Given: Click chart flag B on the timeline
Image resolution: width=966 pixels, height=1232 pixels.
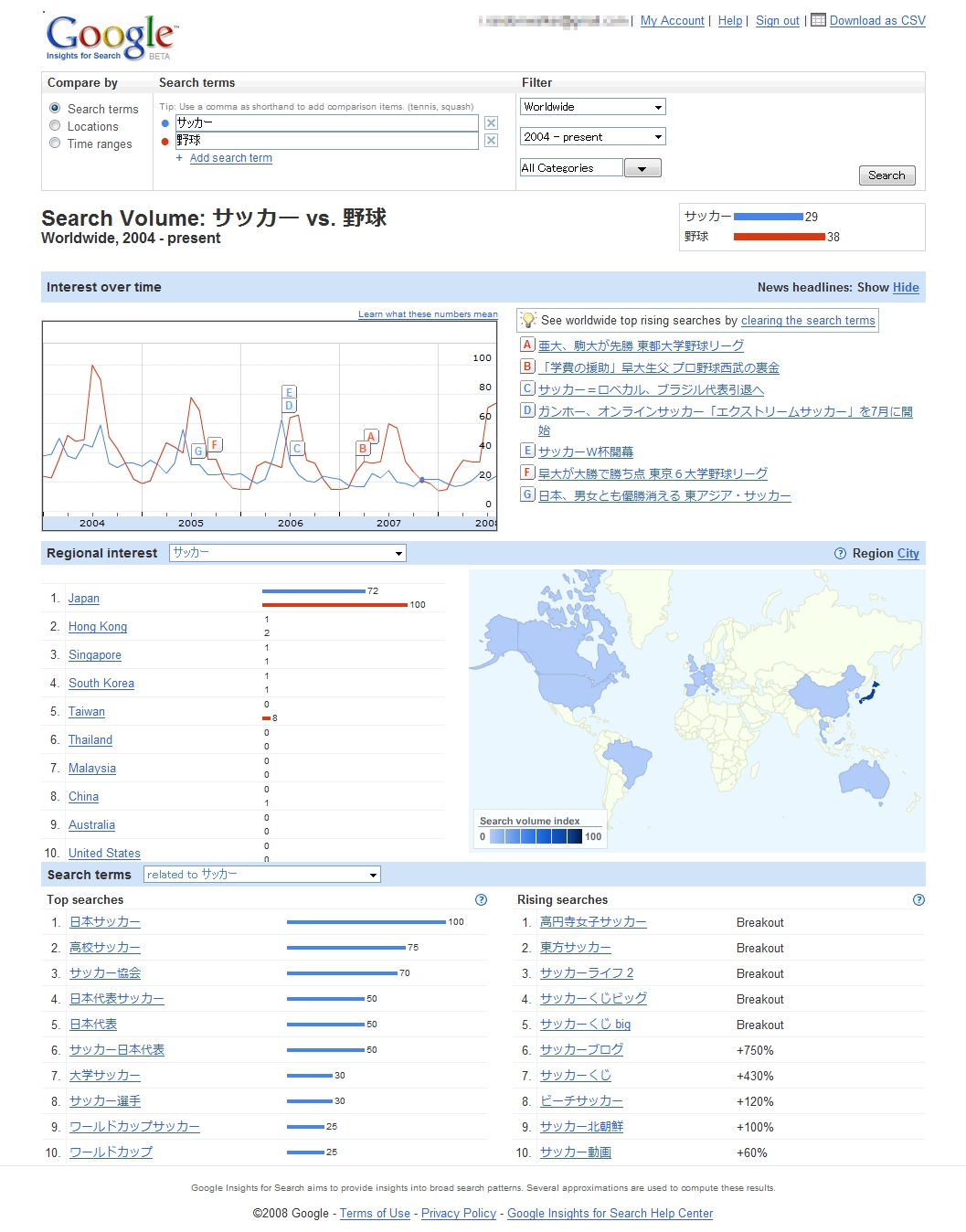Looking at the screenshot, I should click(x=363, y=449).
